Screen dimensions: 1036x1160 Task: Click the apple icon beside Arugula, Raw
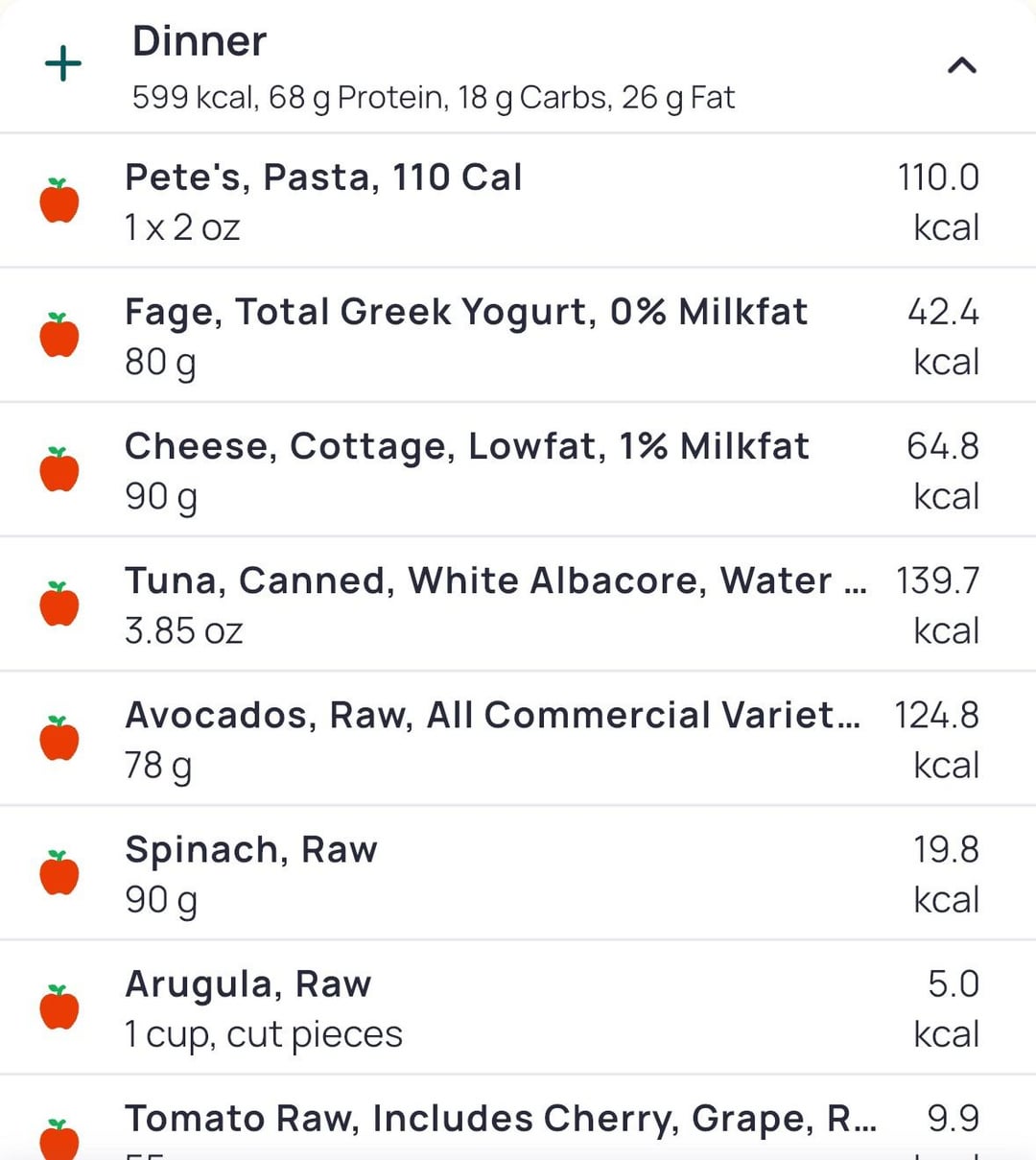coord(59,1006)
